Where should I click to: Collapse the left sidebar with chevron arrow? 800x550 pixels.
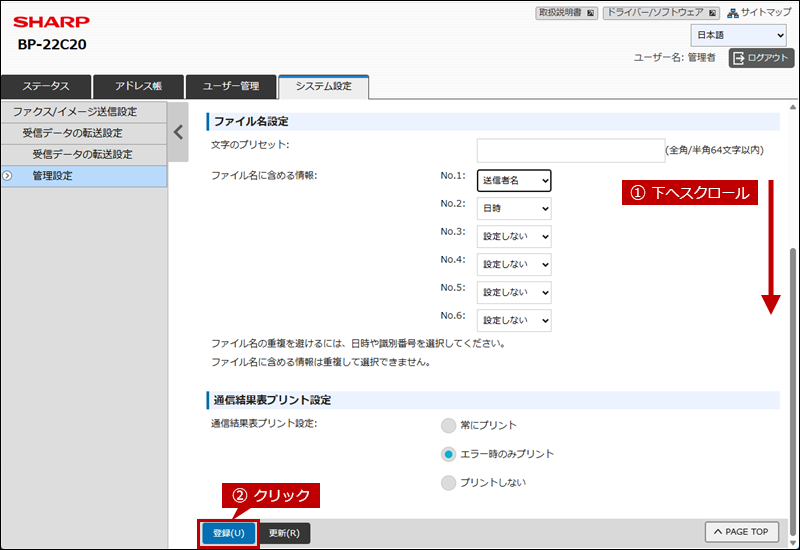point(178,131)
